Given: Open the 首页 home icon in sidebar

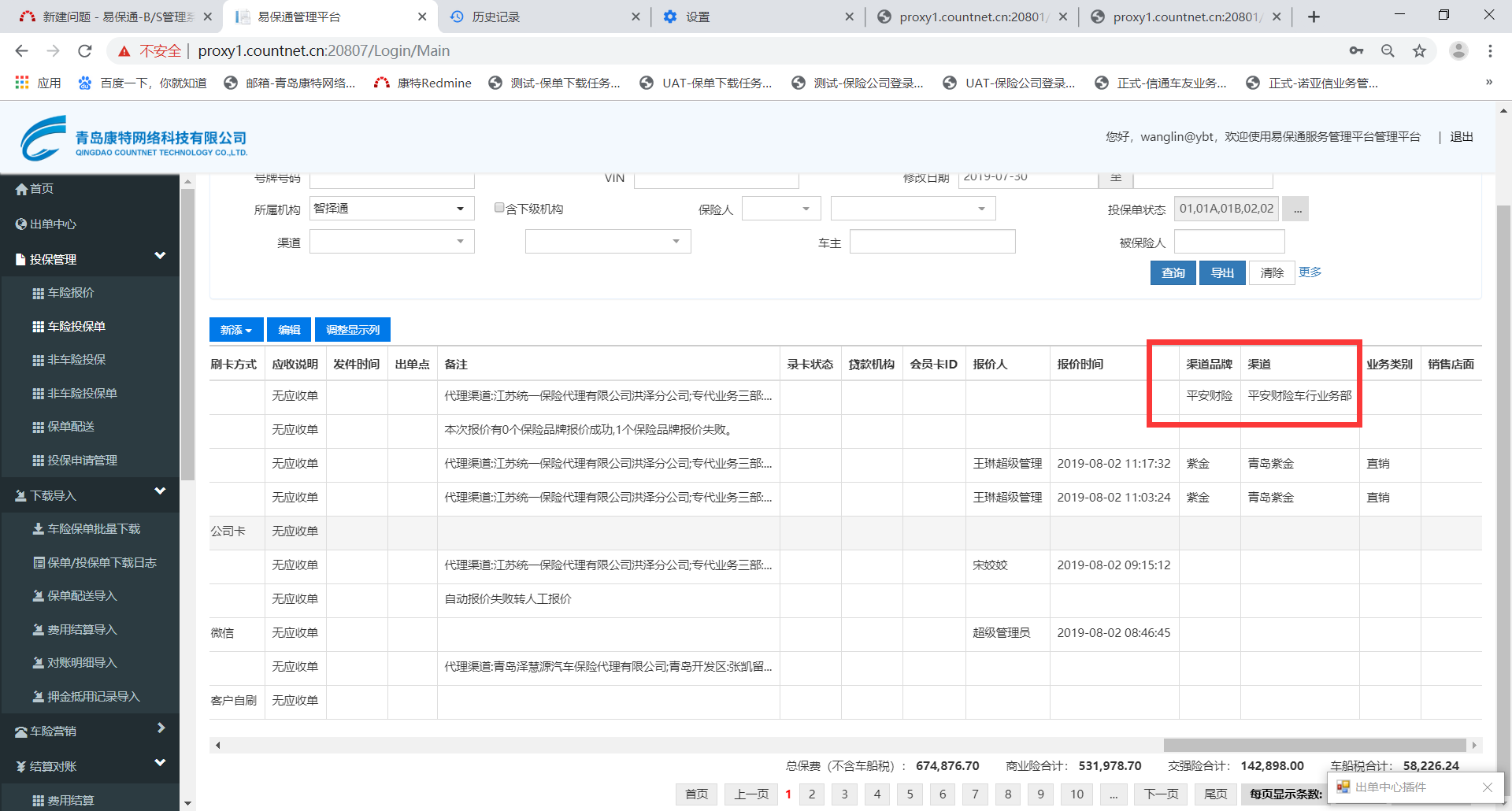Looking at the screenshot, I should pos(22,189).
